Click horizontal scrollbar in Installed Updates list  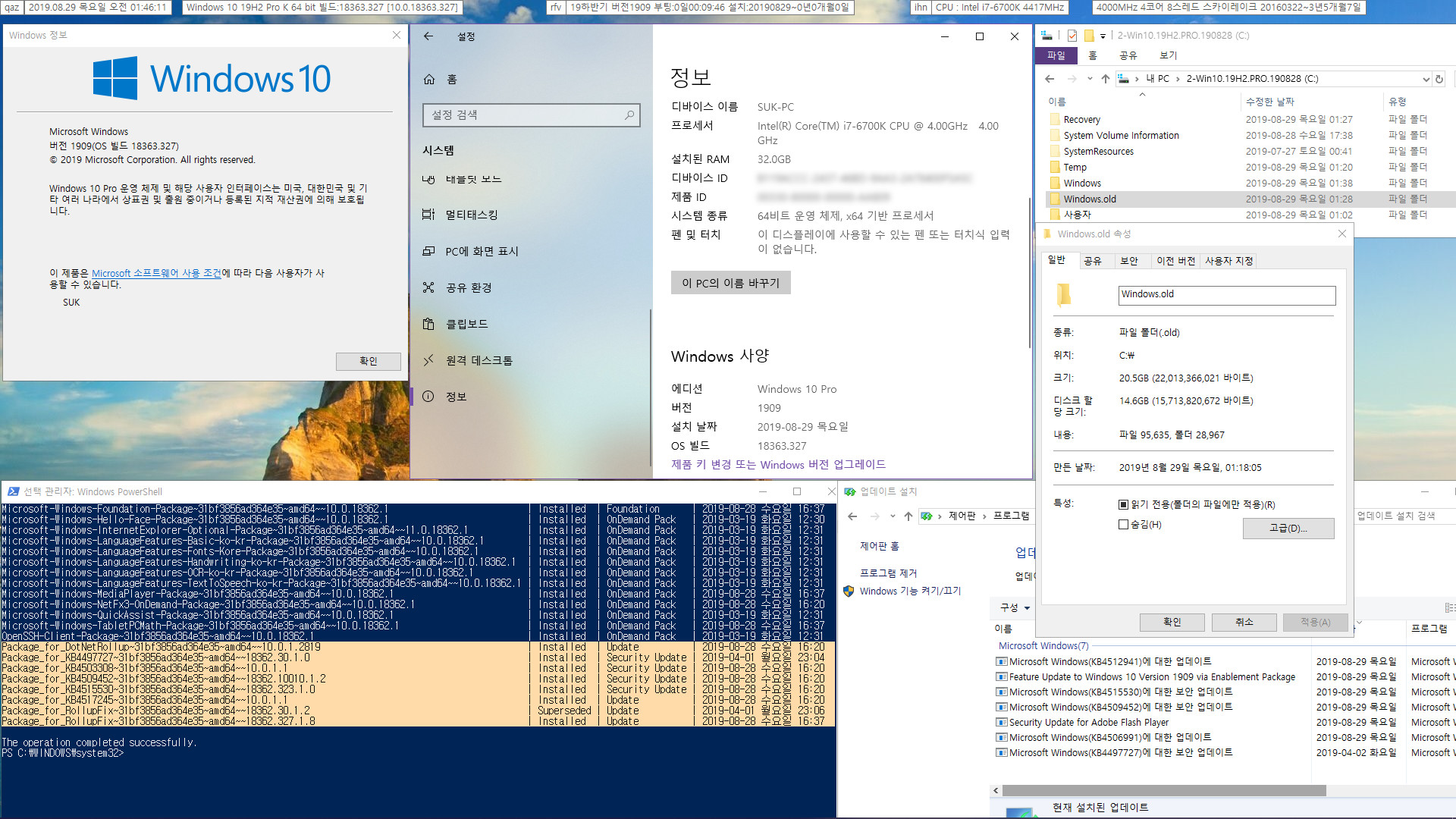pyautogui.click(x=1163, y=791)
